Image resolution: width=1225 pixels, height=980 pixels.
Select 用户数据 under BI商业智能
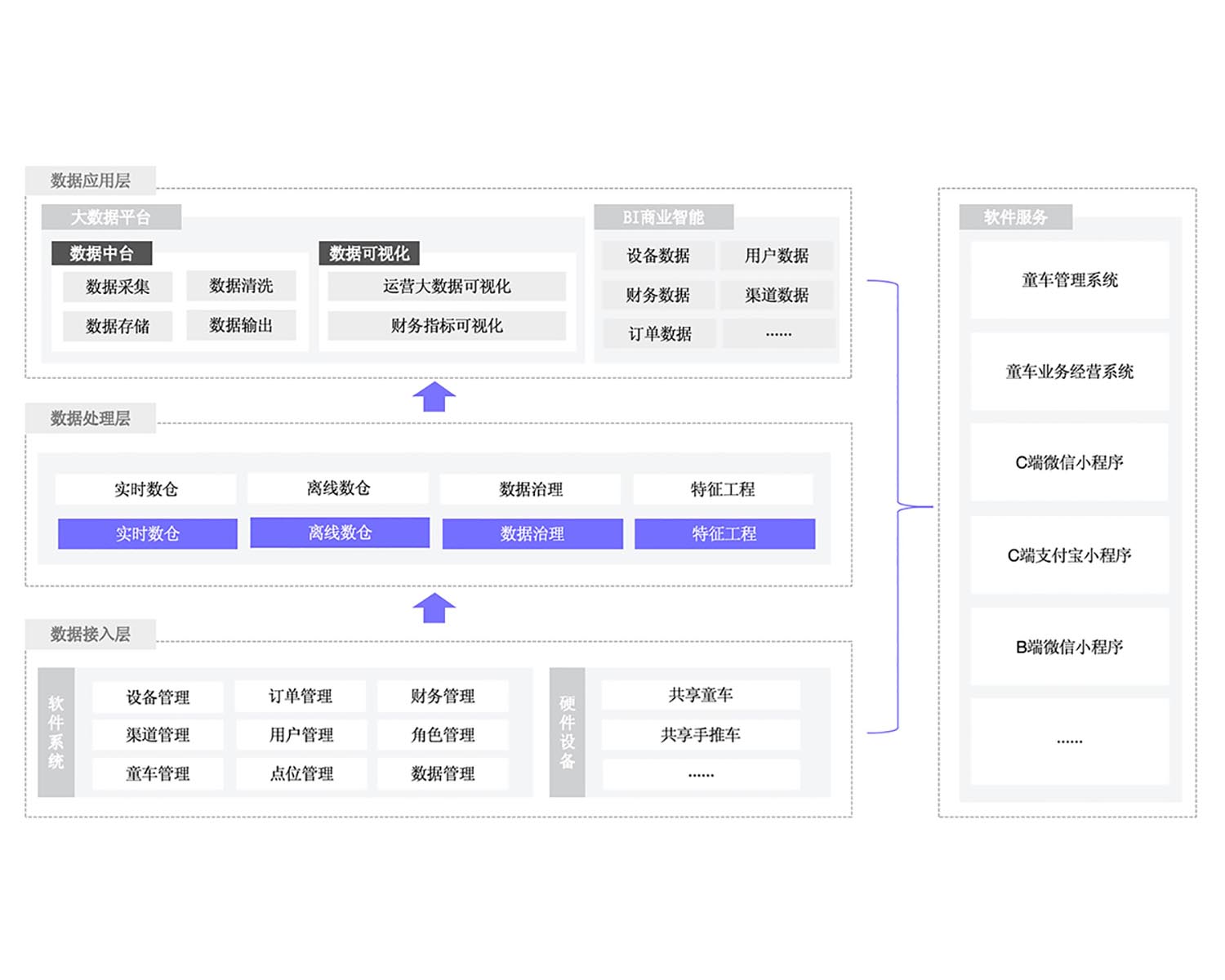[x=777, y=256]
